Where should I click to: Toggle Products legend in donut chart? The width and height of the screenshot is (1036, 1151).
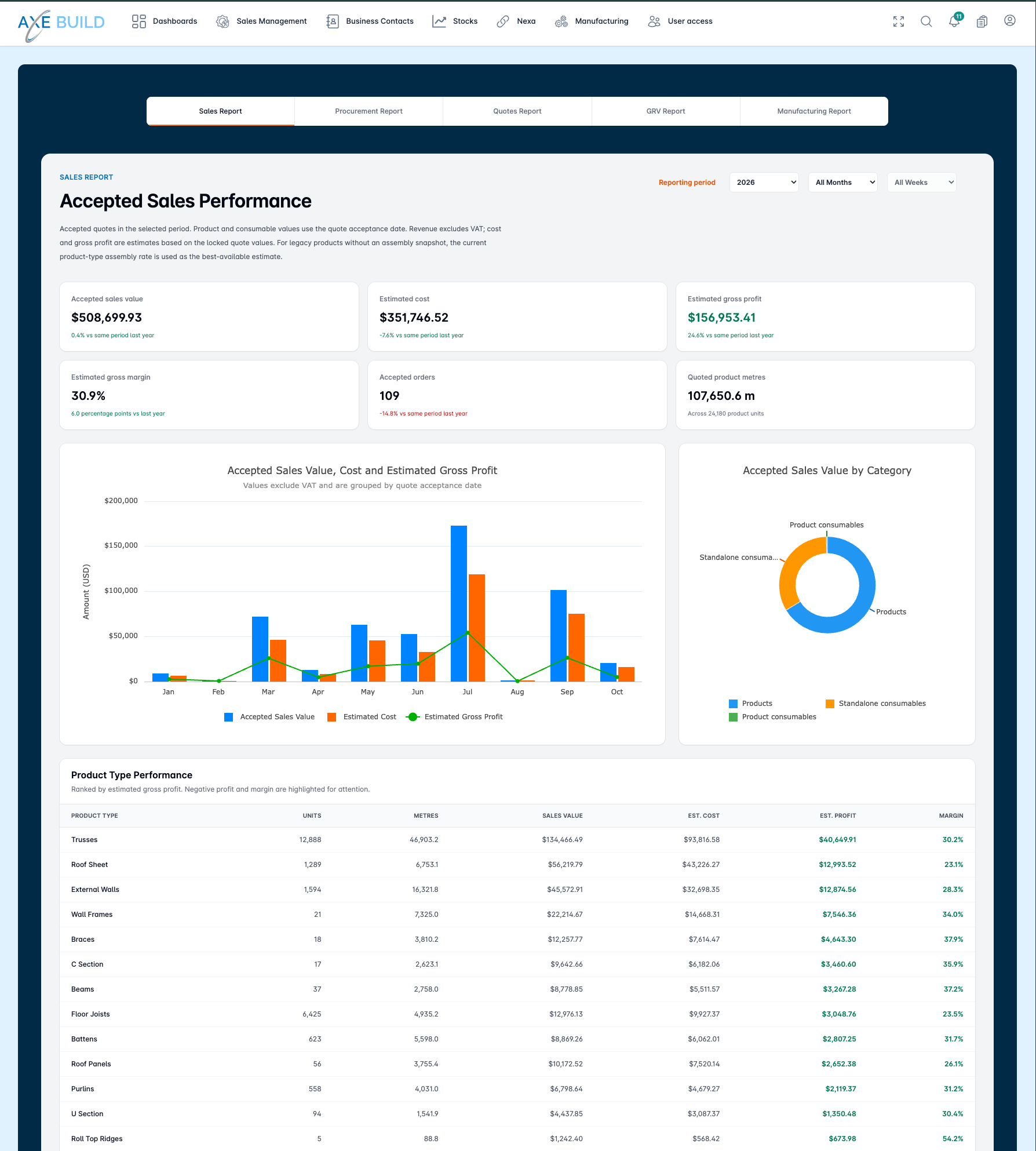click(x=751, y=704)
